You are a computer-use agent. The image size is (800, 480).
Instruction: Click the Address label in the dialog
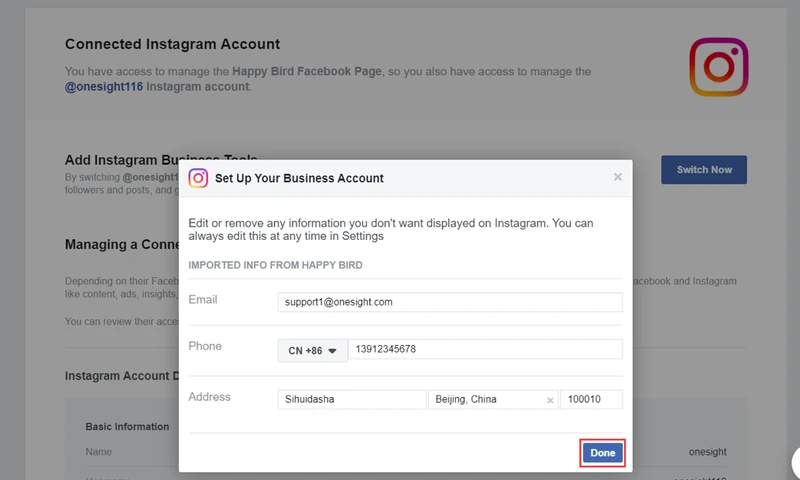click(x=209, y=397)
